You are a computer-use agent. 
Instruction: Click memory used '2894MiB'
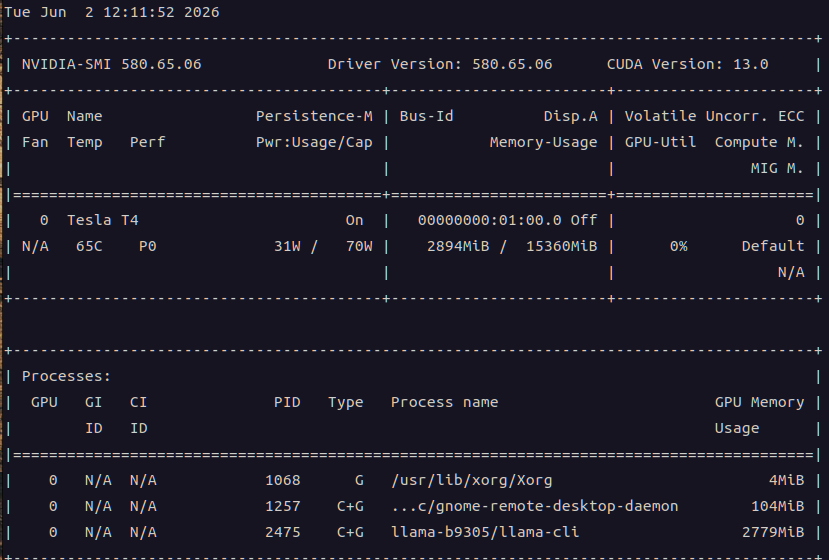[x=458, y=246]
